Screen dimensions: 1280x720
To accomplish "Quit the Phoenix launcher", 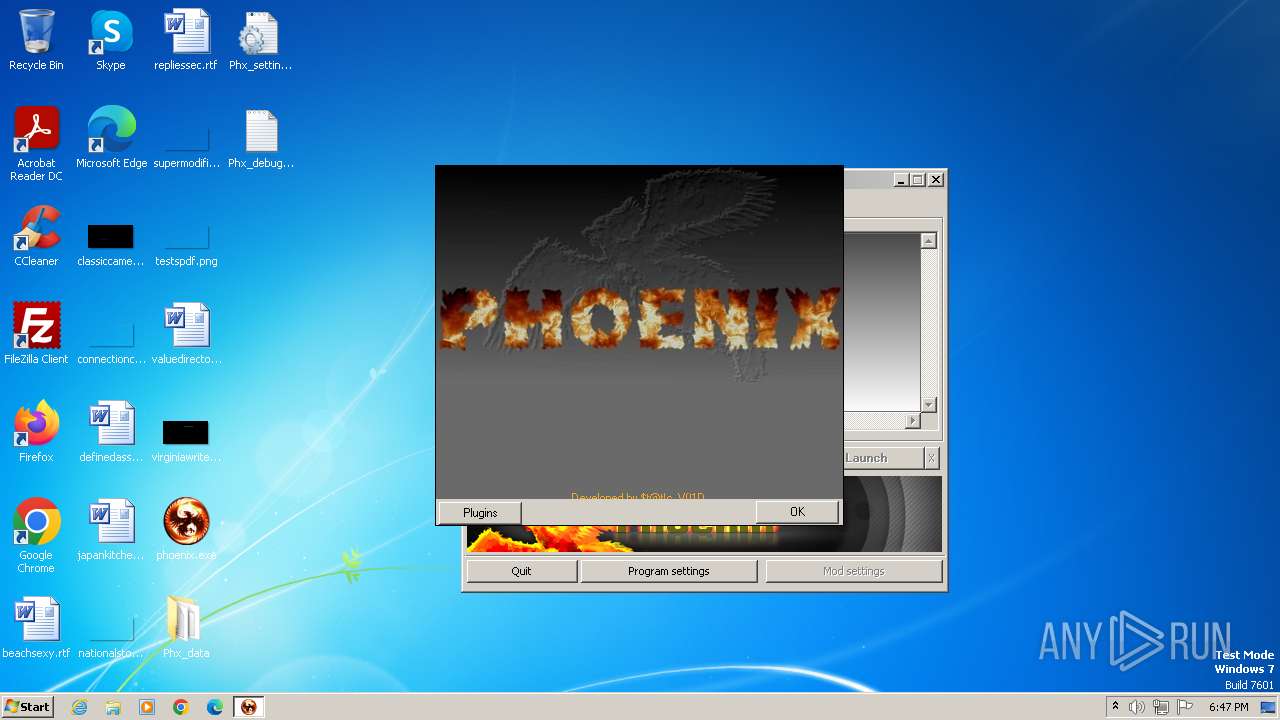I will pyautogui.click(x=521, y=571).
